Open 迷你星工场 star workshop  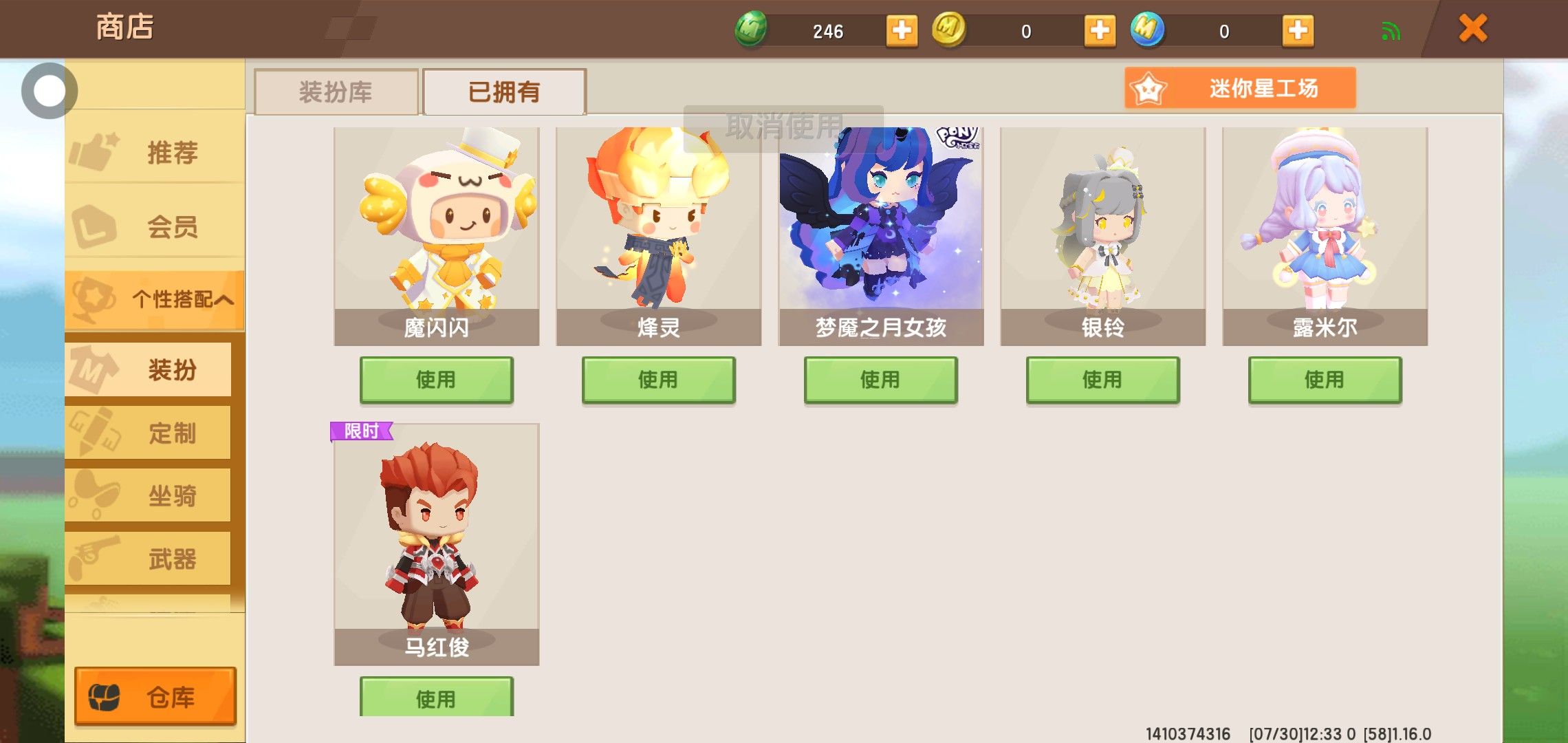click(x=1240, y=88)
